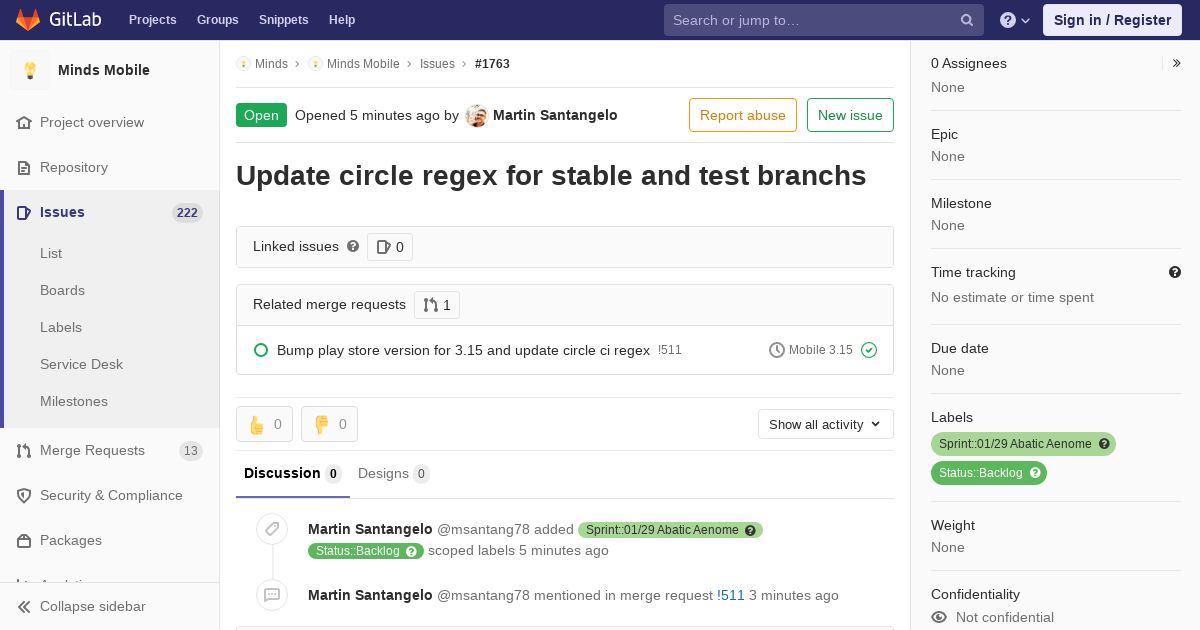
Task: Click the New issue button
Action: coord(850,115)
